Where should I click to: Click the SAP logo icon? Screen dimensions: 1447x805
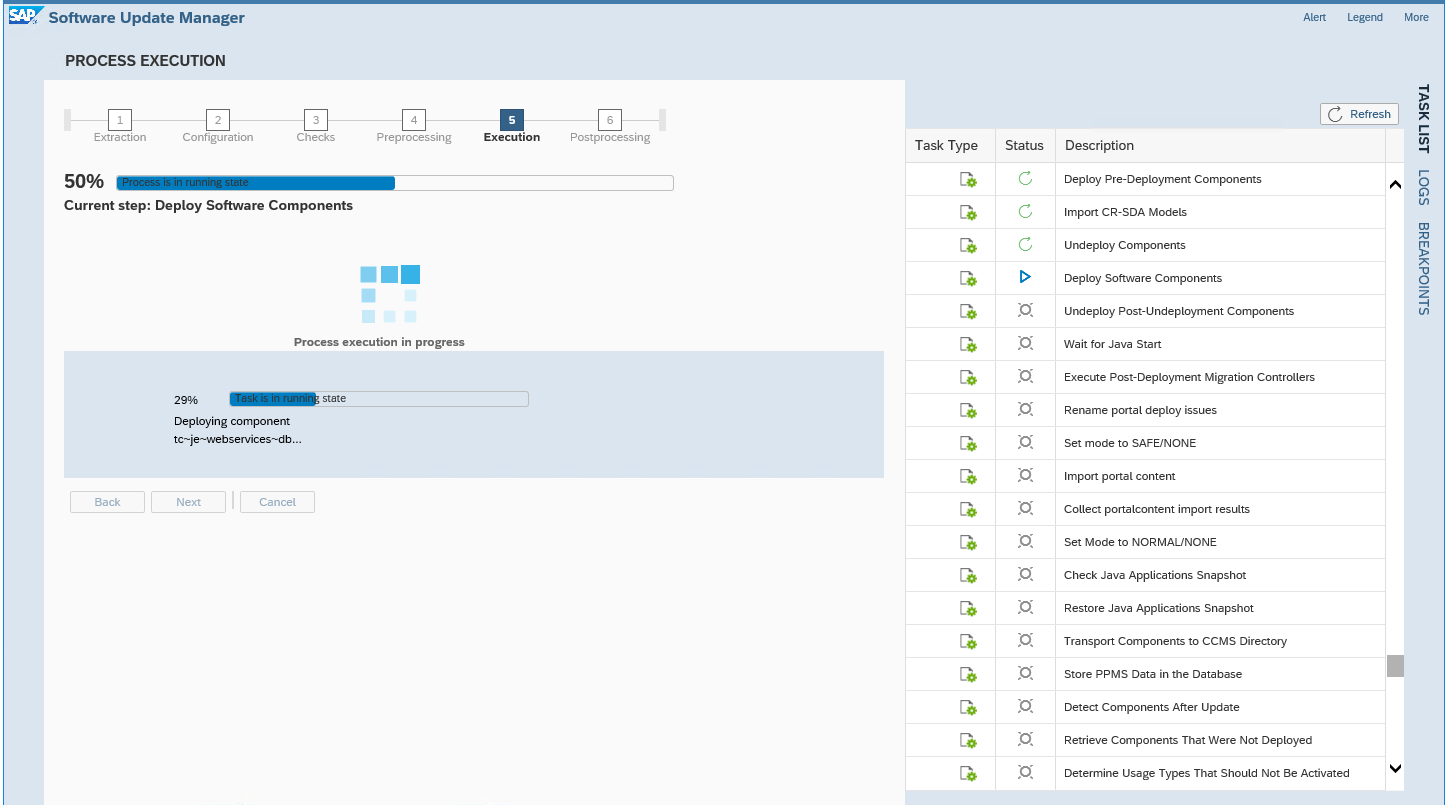(25, 17)
